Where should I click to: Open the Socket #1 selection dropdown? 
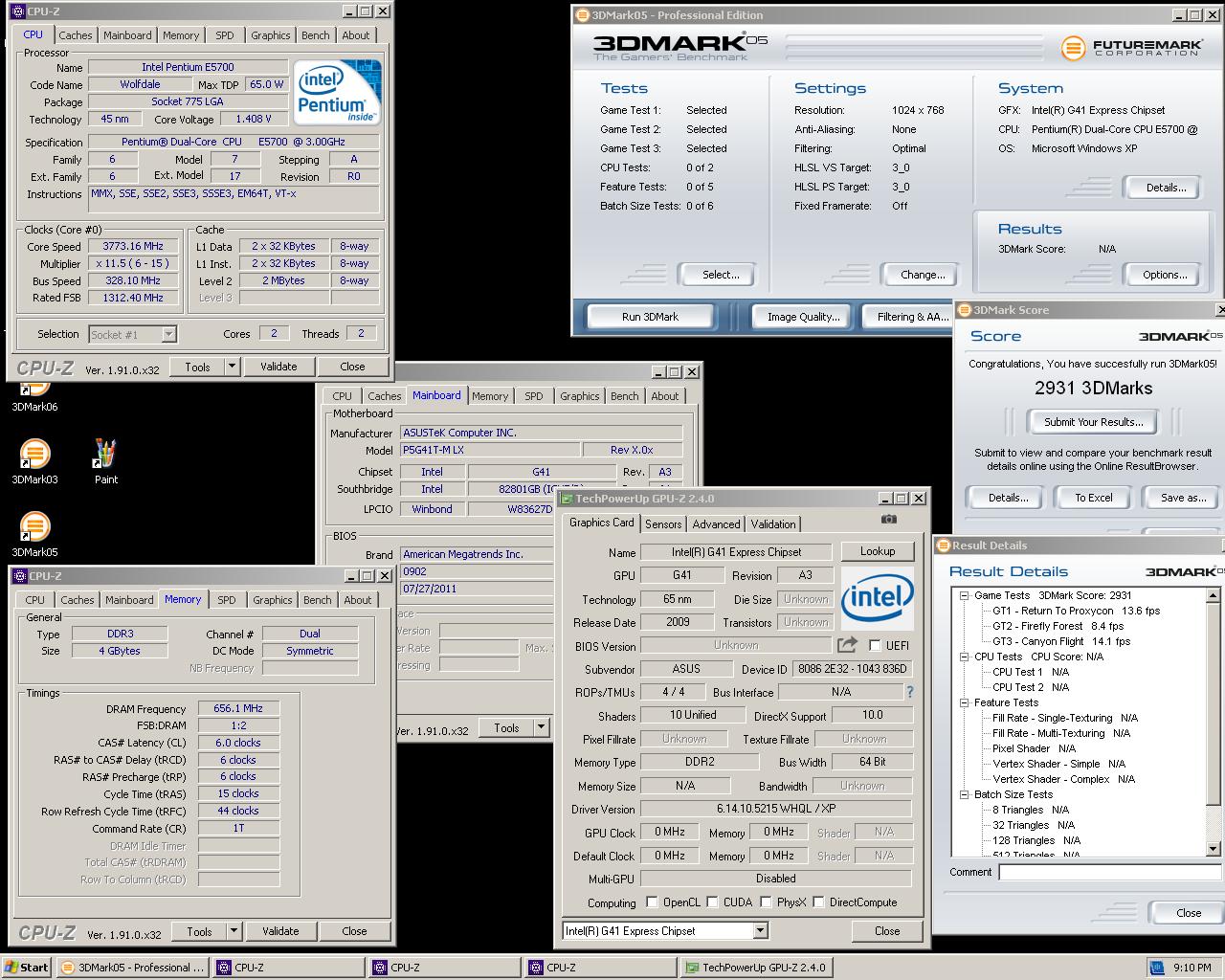click(168, 334)
